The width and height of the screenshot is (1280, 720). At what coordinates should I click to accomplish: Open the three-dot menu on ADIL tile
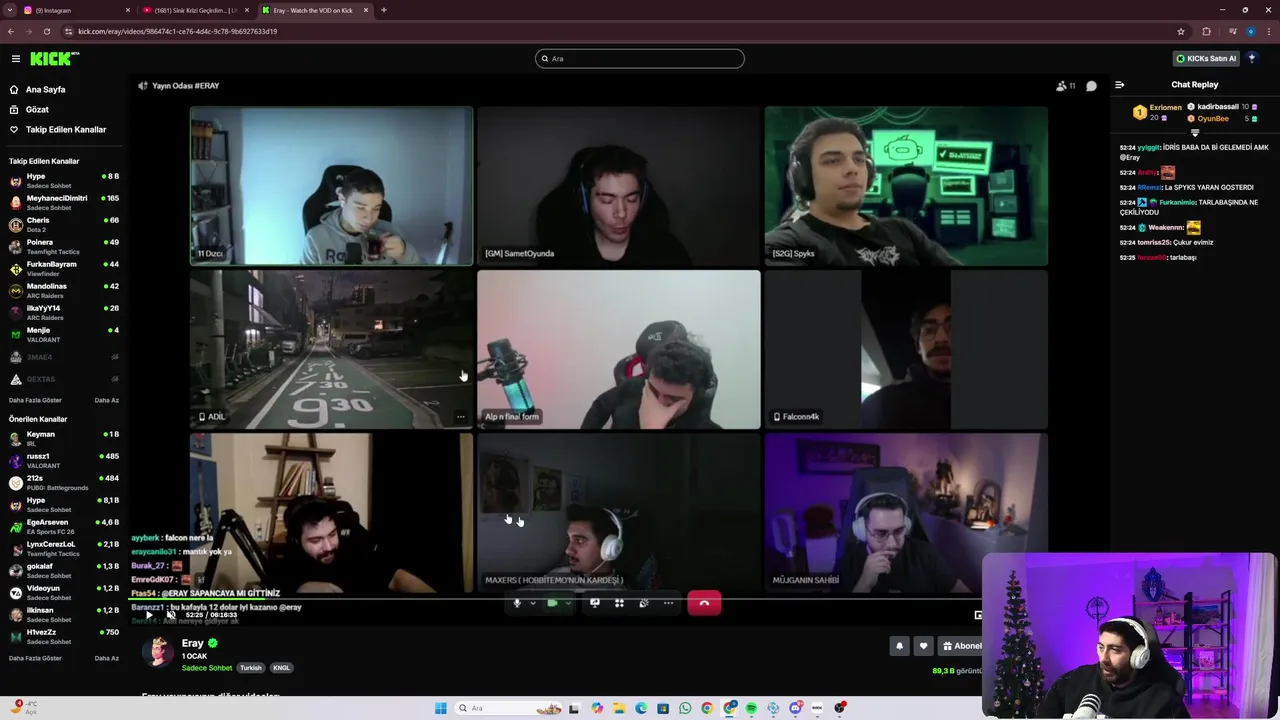coord(460,417)
